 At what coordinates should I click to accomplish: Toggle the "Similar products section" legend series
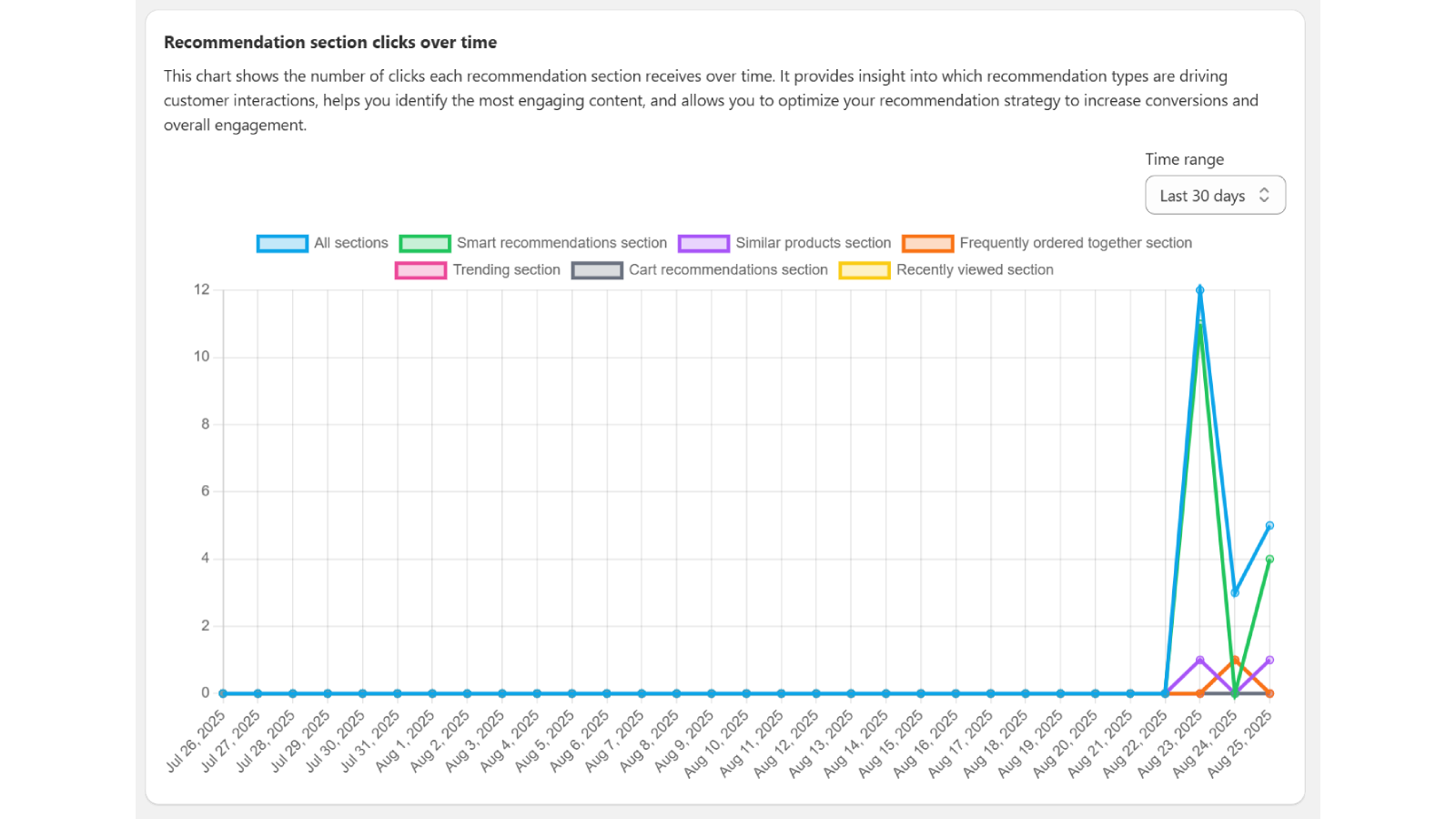tap(814, 243)
